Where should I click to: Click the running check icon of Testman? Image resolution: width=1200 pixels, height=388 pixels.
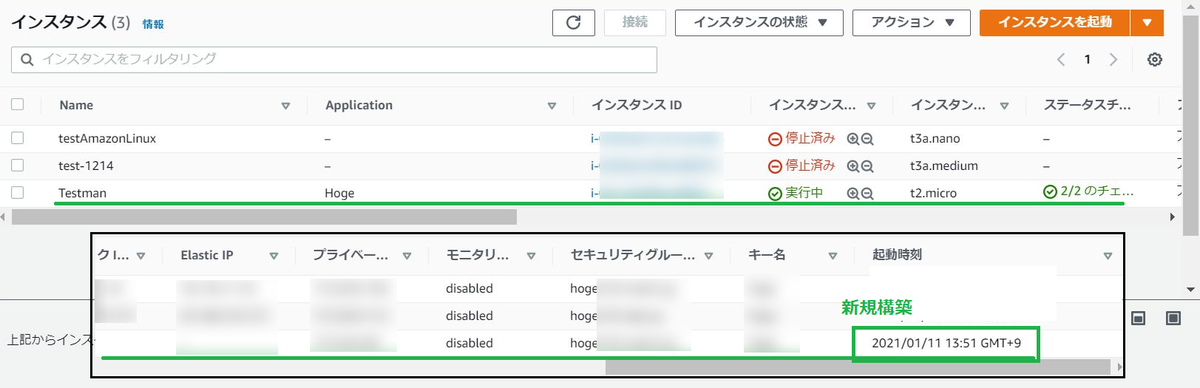(x=775, y=193)
